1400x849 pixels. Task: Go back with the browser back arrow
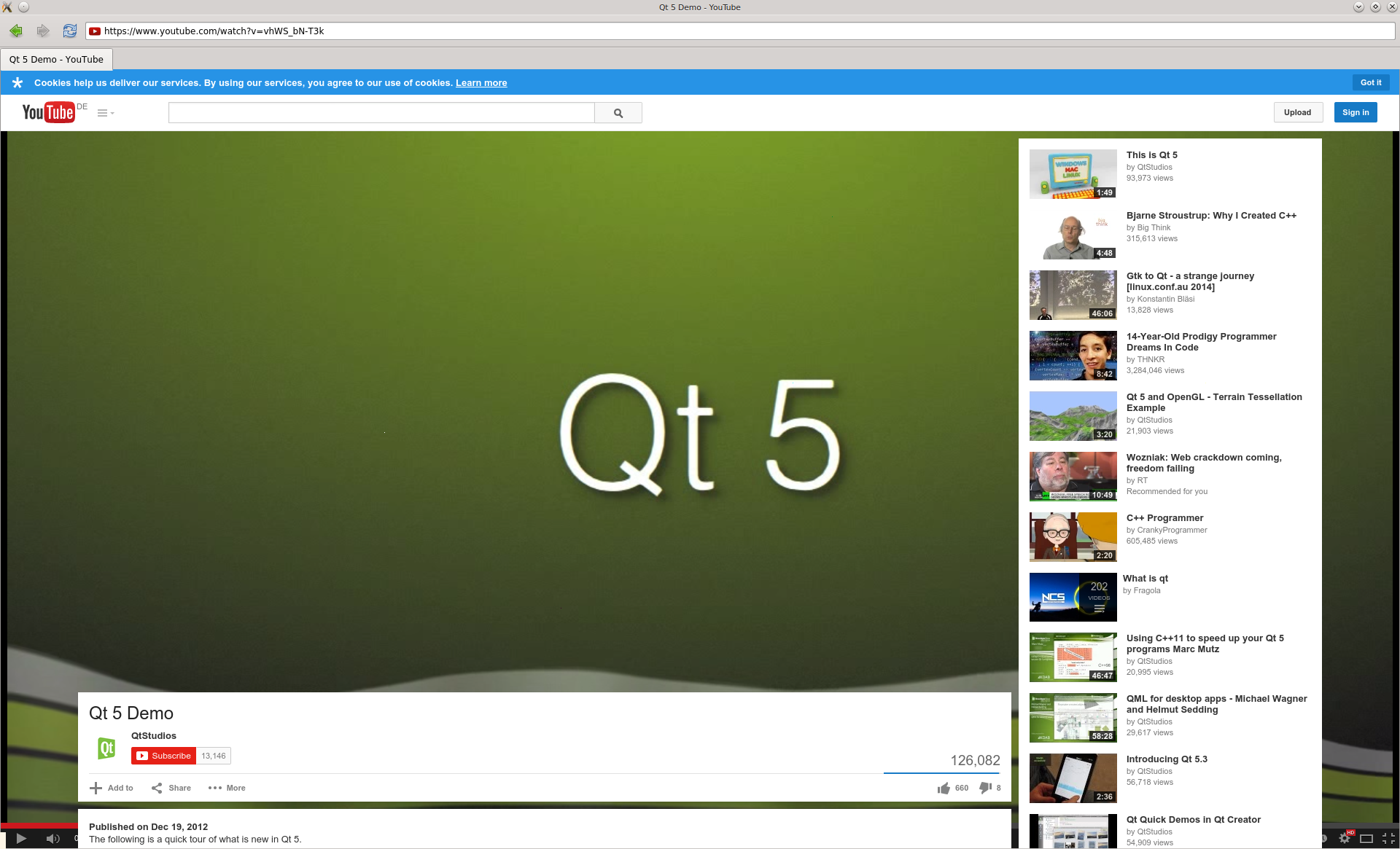(x=16, y=31)
